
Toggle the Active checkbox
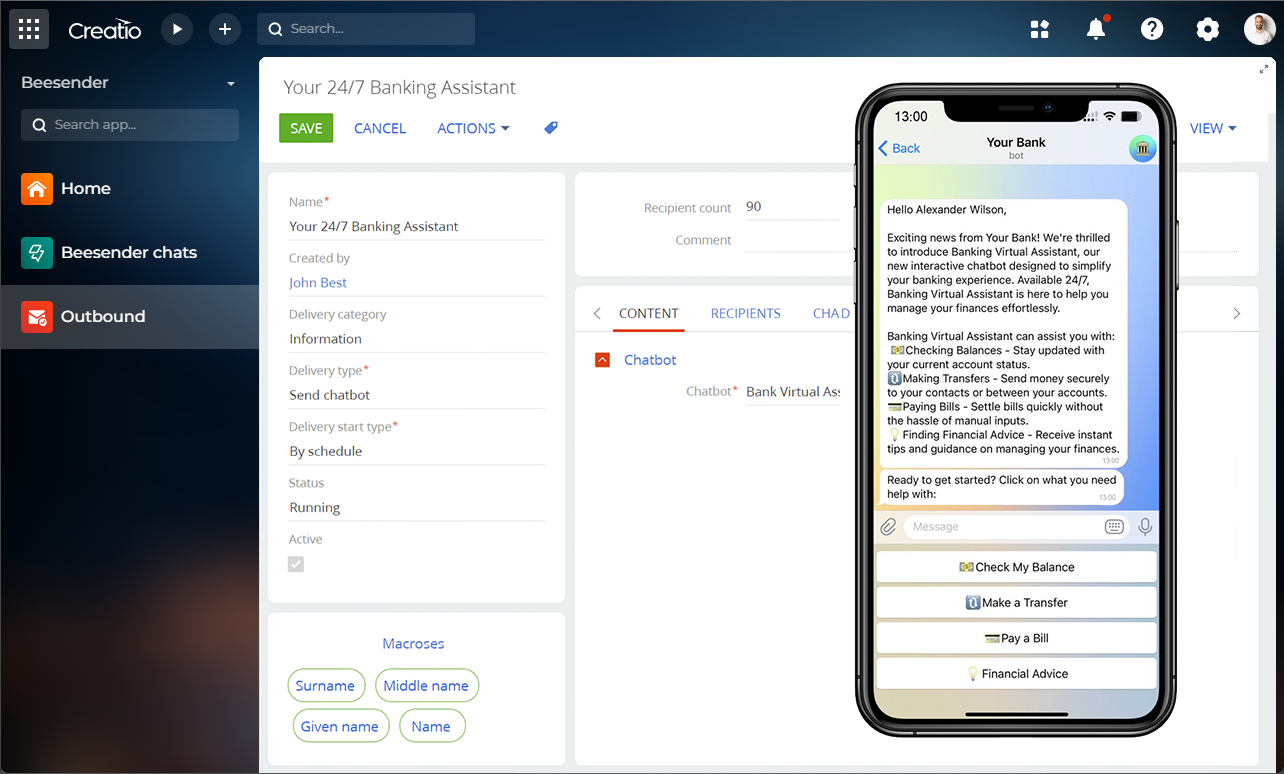point(296,564)
